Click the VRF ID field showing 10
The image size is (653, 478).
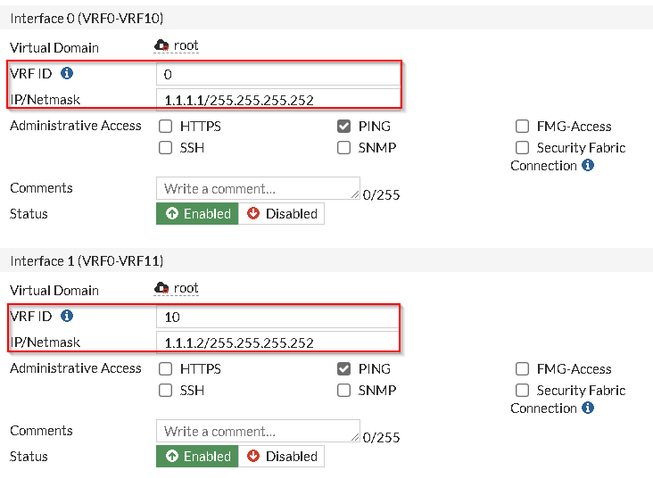[x=277, y=318]
